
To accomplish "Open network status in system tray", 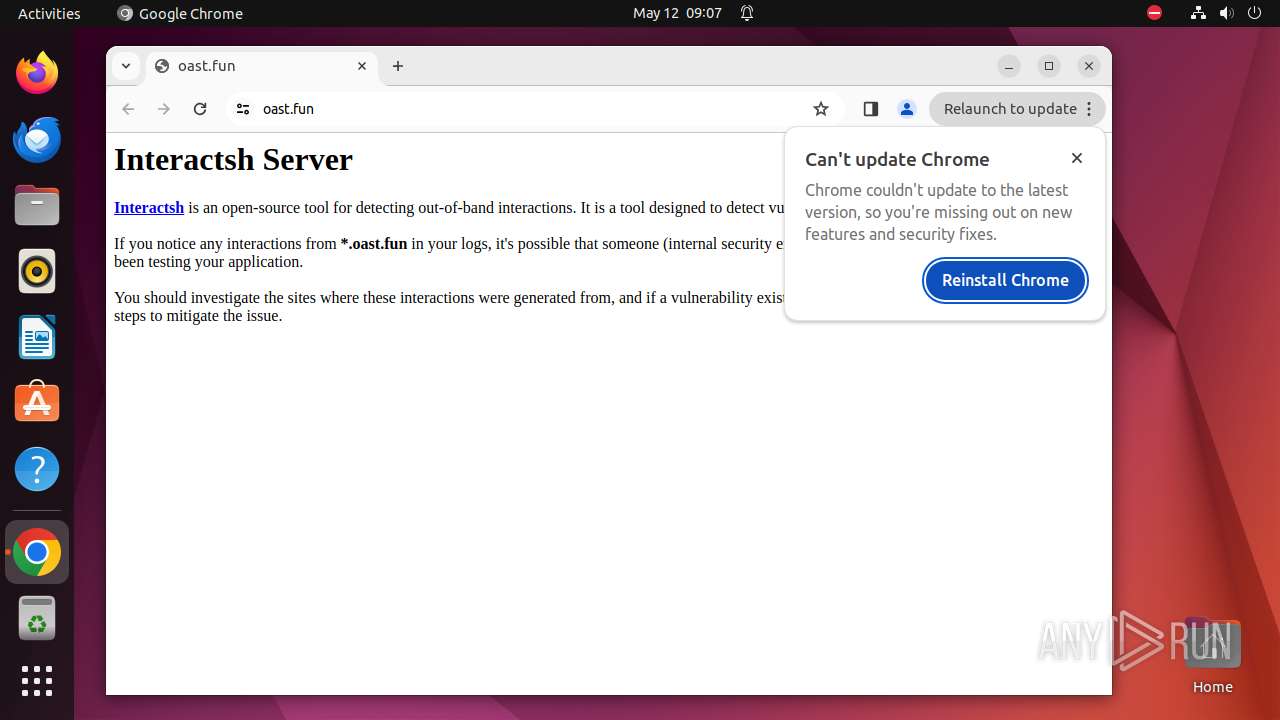I will [x=1198, y=13].
